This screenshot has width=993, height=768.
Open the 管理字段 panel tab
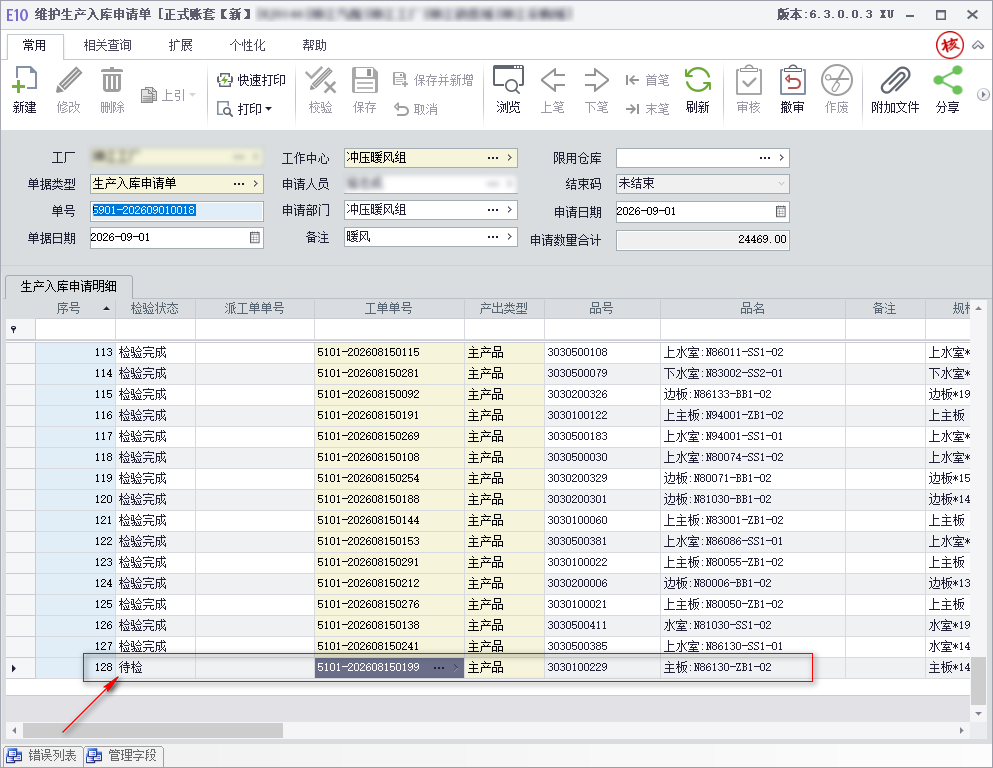[122, 755]
